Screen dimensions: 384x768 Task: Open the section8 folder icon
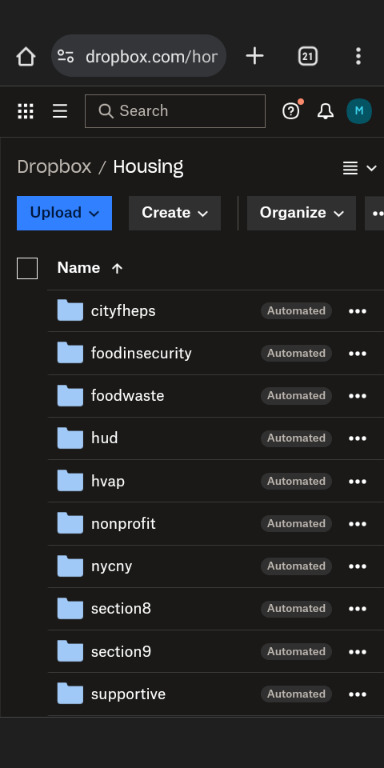(70, 609)
